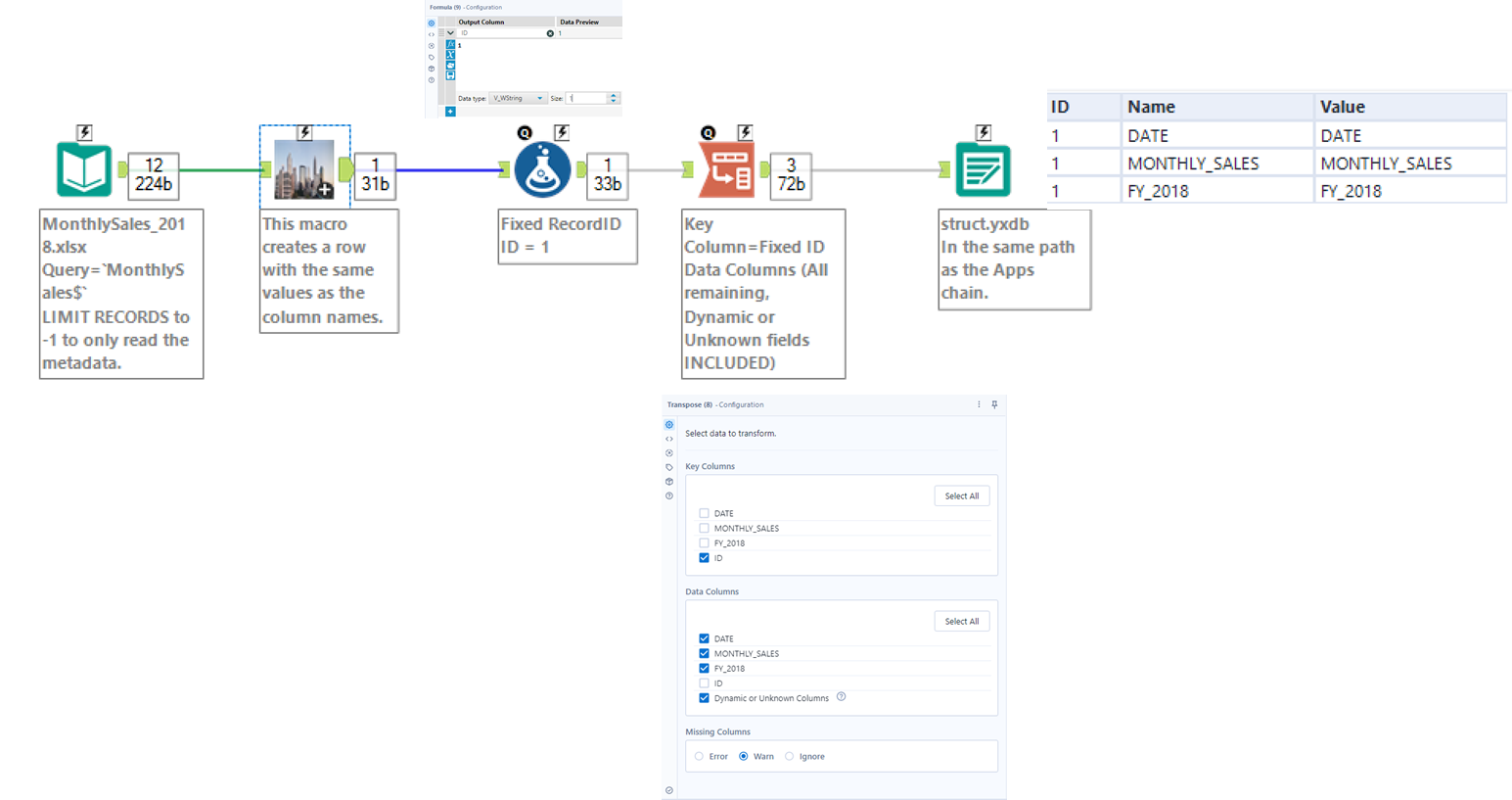Image resolution: width=1512 pixels, height=800 pixels.
Task: Select the cityscape macro tool on the canvas
Action: tap(304, 167)
